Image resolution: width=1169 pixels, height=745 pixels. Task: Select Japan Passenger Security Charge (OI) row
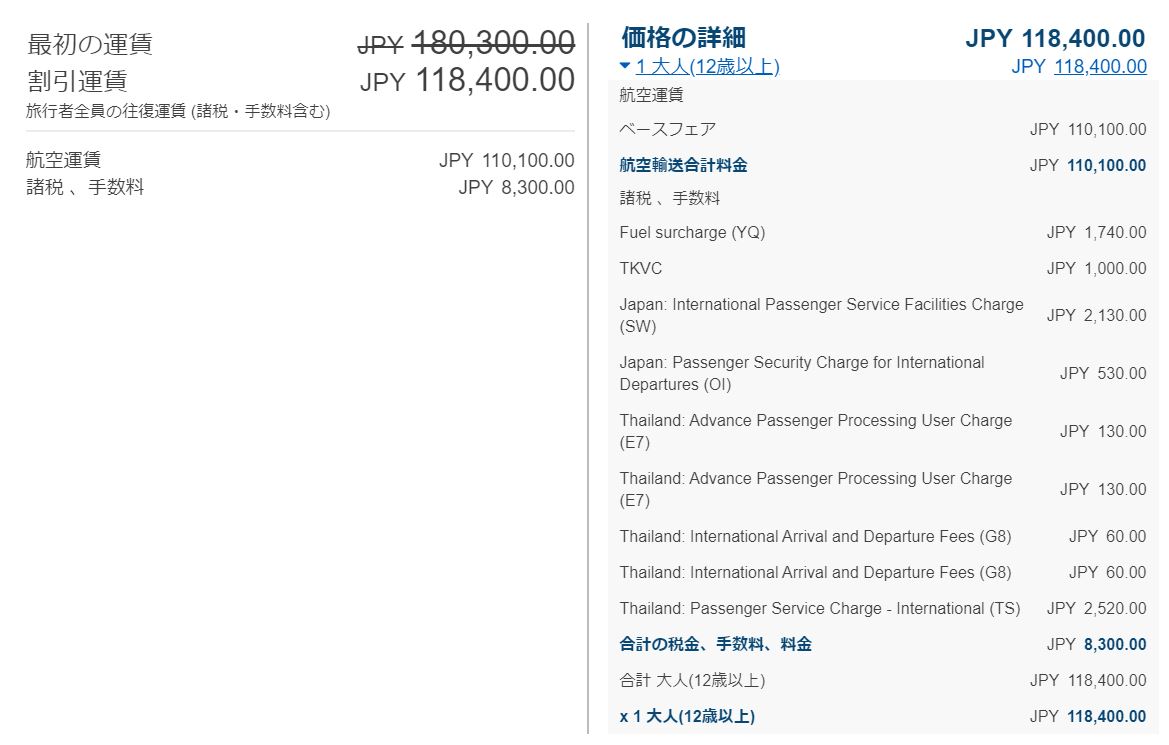point(883,374)
